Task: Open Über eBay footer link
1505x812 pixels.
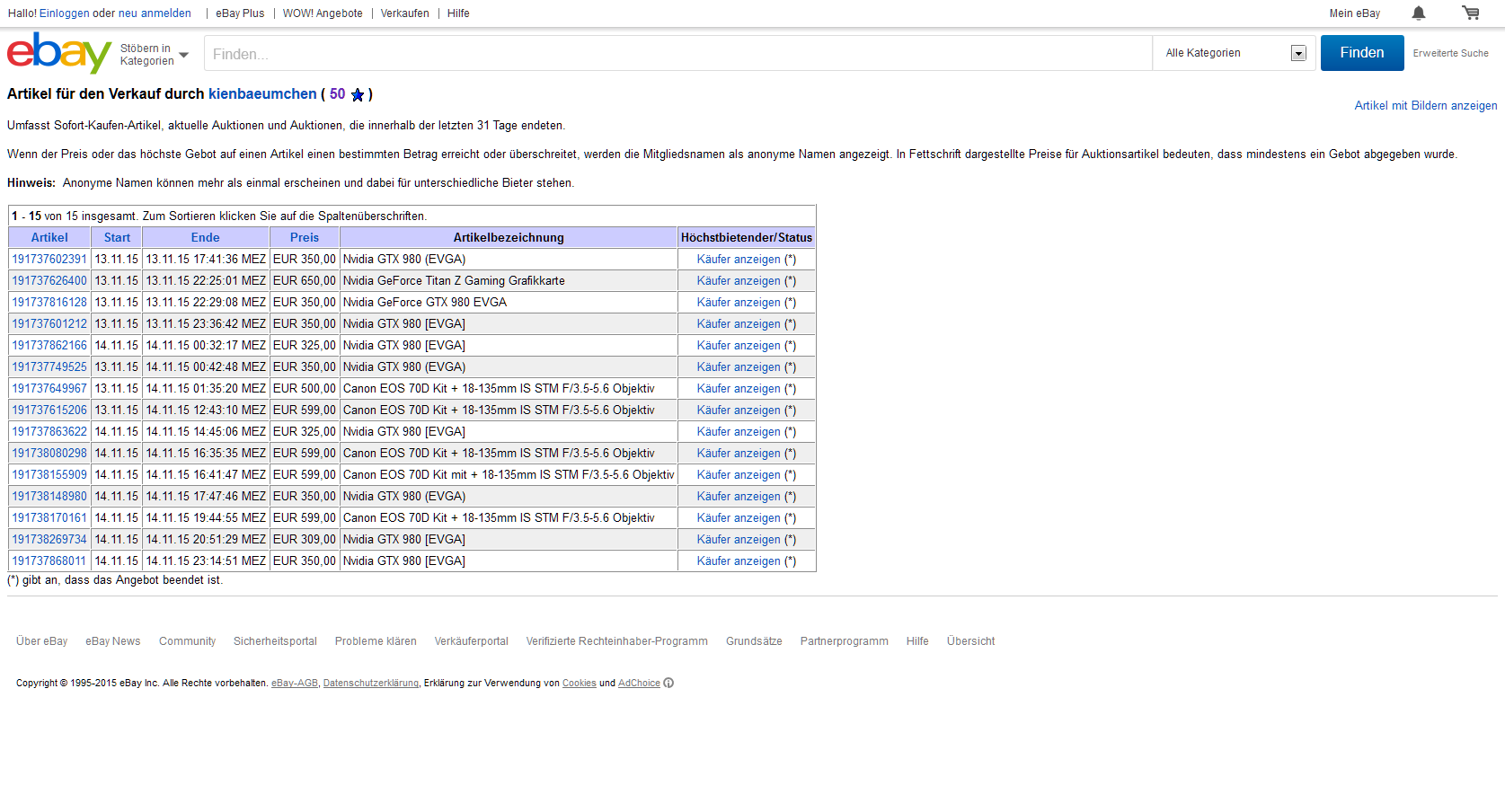Action: [41, 641]
